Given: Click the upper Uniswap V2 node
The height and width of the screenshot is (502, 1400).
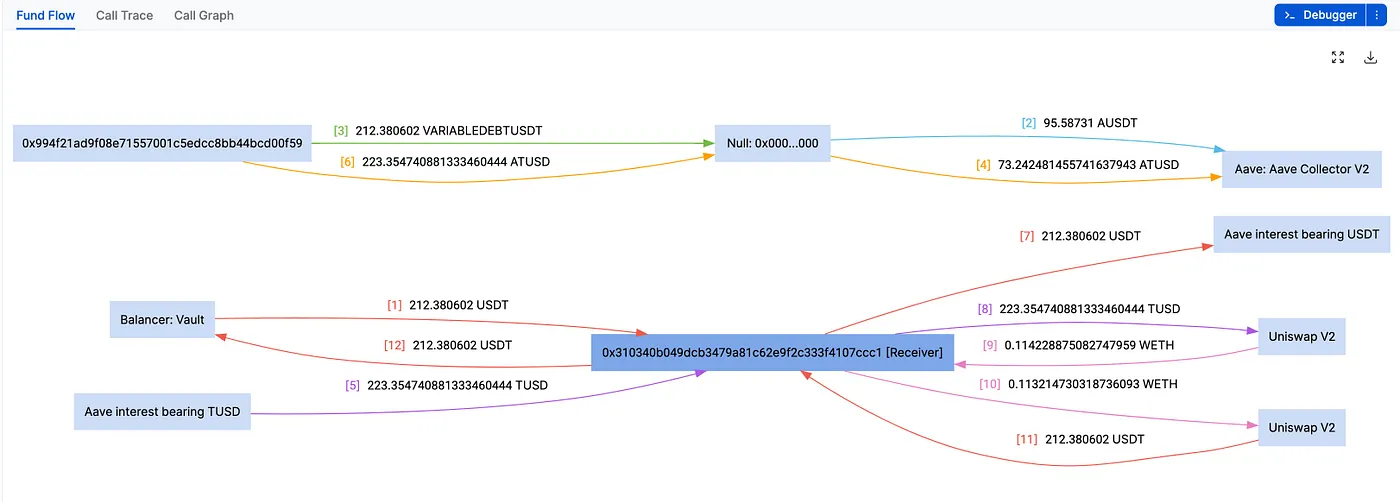Looking at the screenshot, I should click(x=1300, y=336).
